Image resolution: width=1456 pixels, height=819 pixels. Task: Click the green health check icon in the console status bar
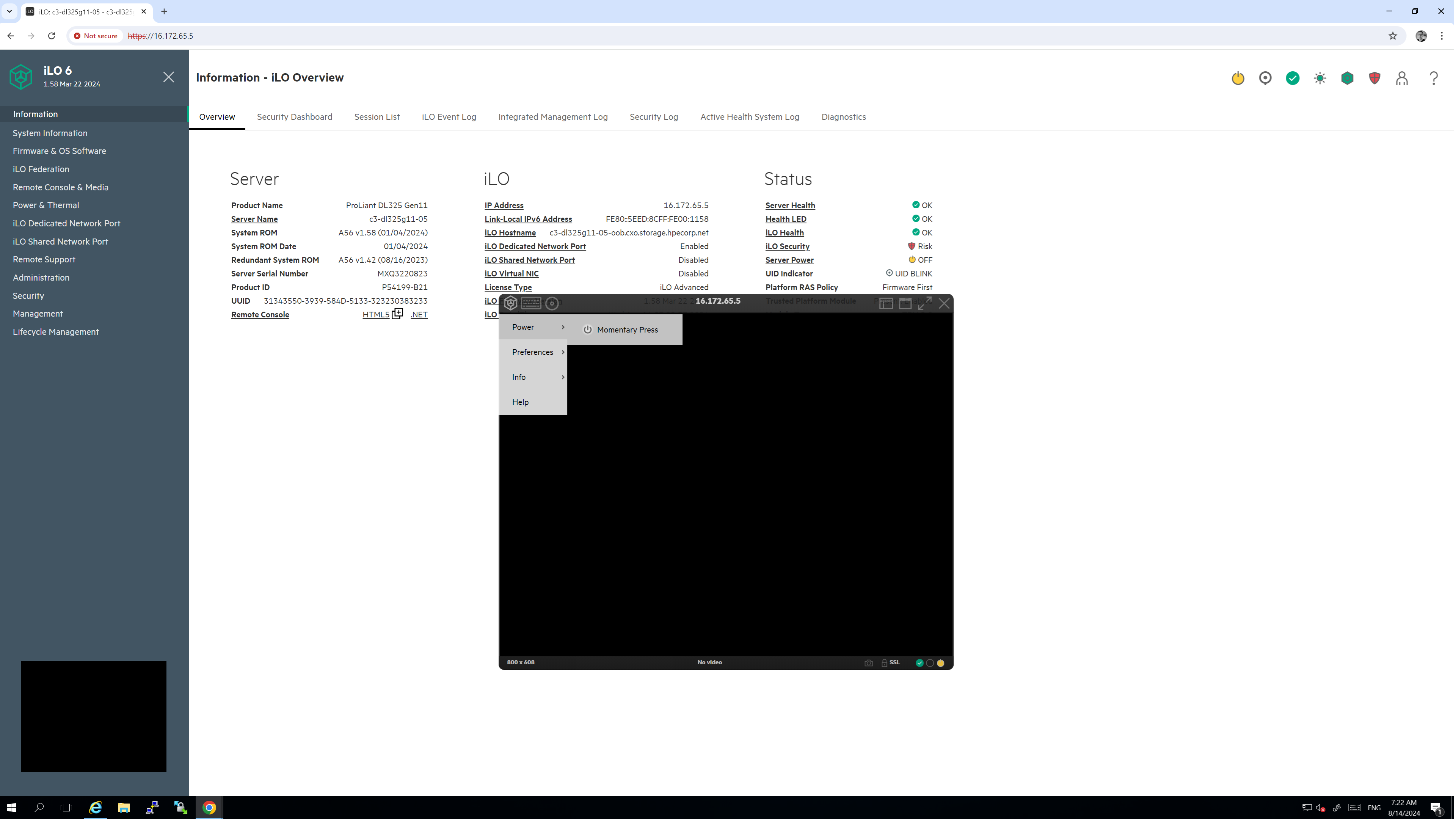[919, 663]
